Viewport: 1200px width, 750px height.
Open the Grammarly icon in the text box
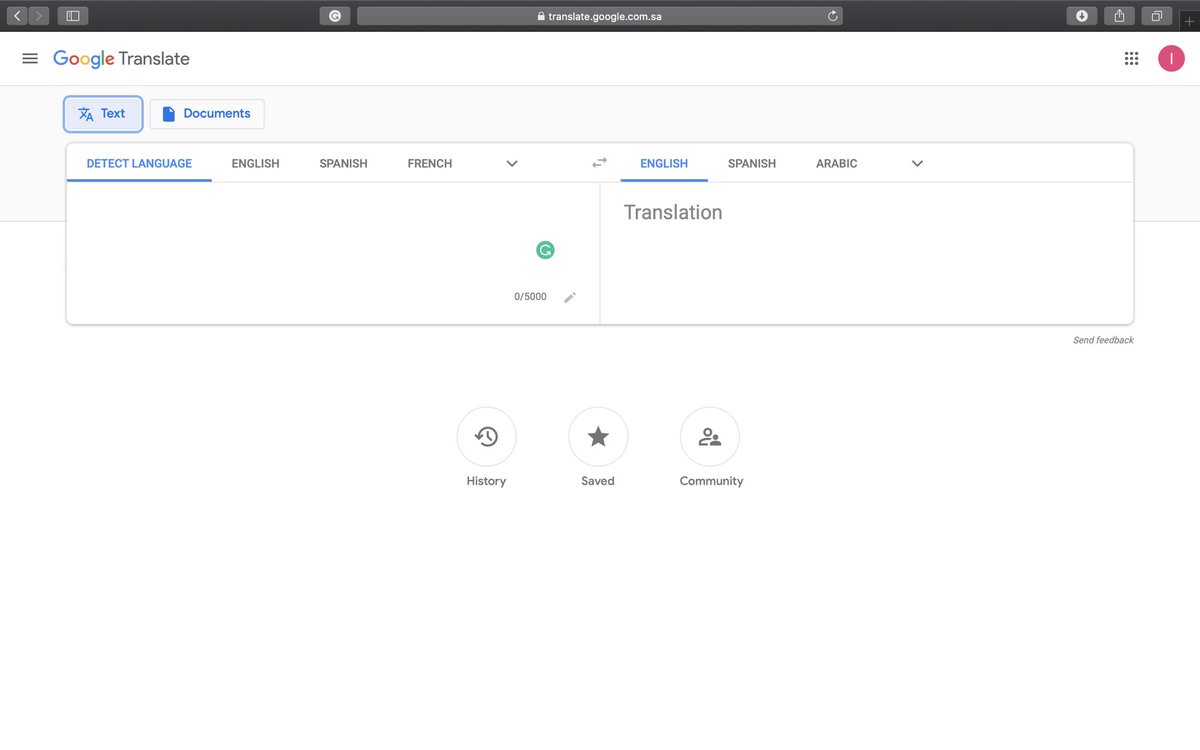[x=545, y=250]
